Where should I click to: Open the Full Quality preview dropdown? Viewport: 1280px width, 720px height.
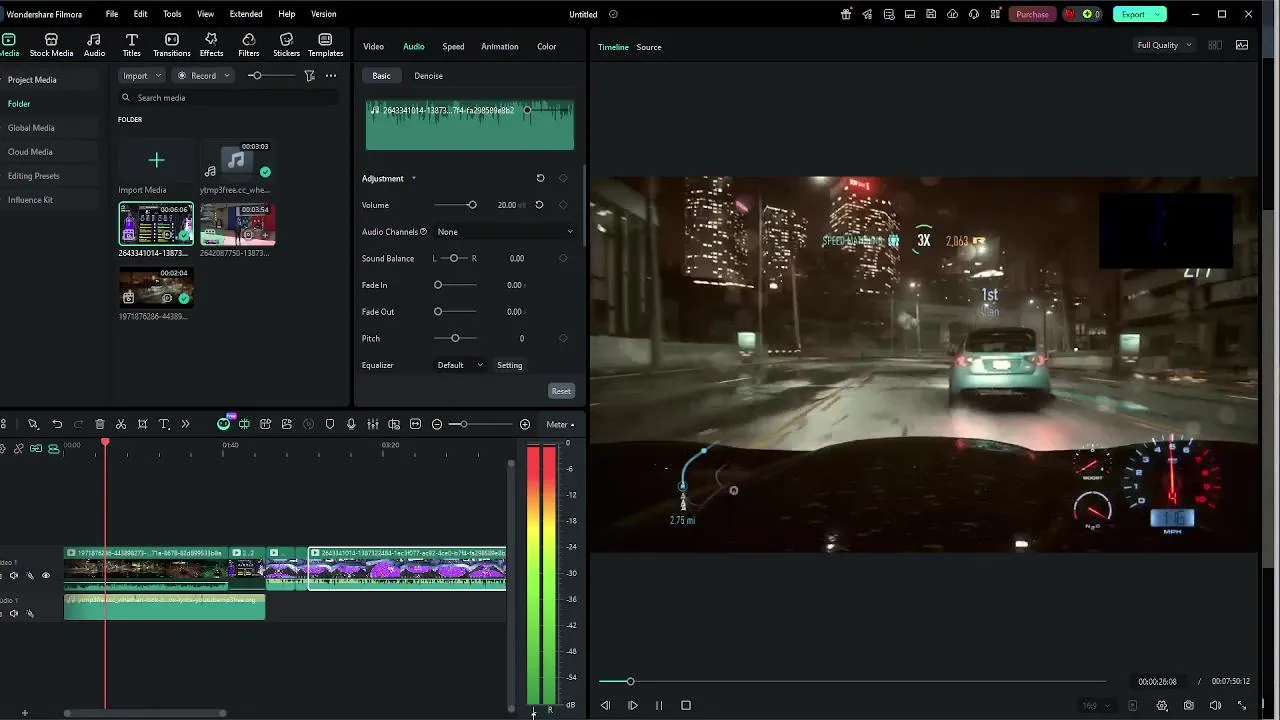(1164, 45)
